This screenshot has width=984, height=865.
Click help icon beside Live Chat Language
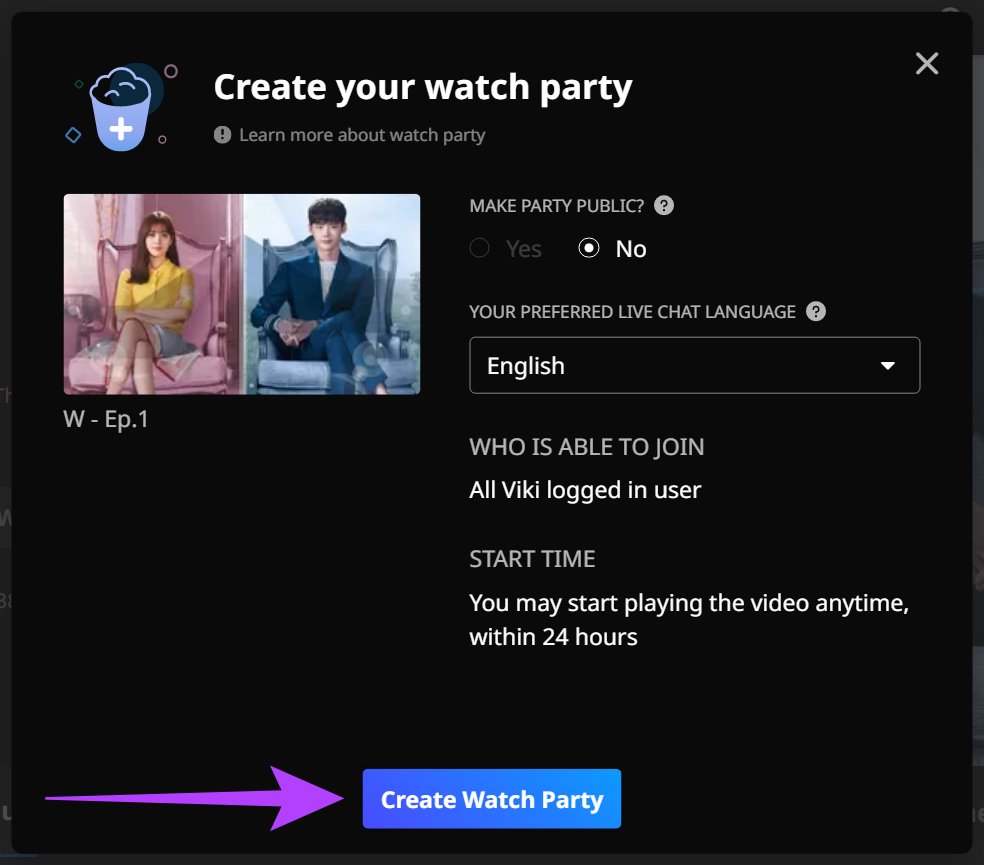816,311
